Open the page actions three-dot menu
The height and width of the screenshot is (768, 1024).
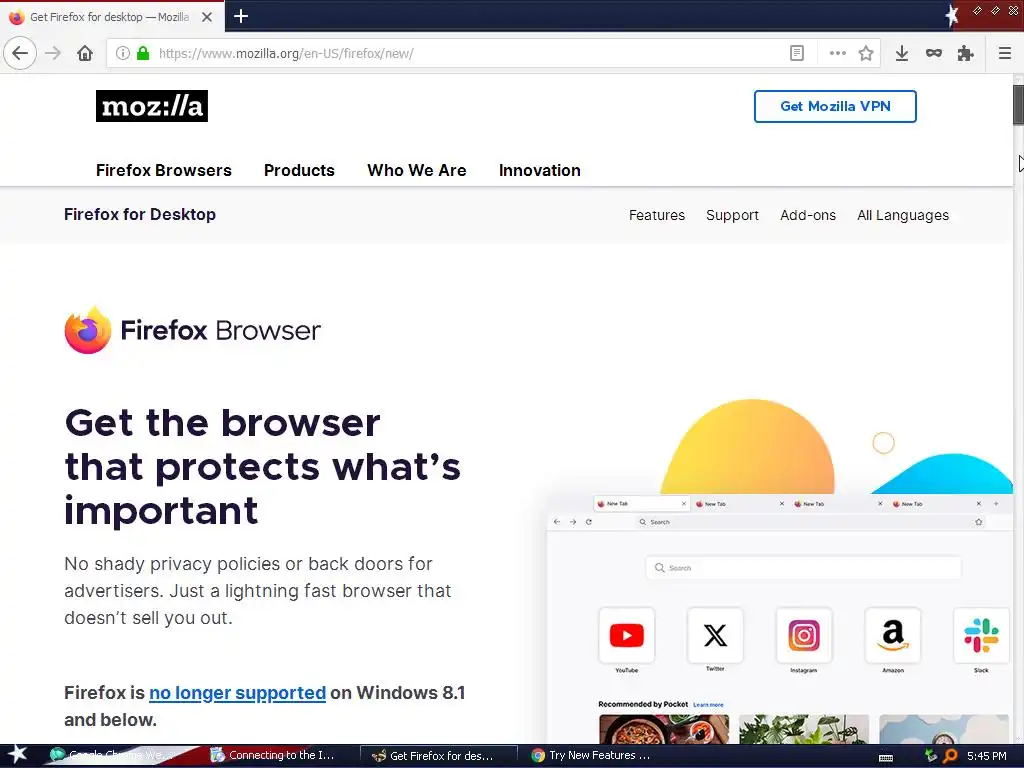click(837, 53)
